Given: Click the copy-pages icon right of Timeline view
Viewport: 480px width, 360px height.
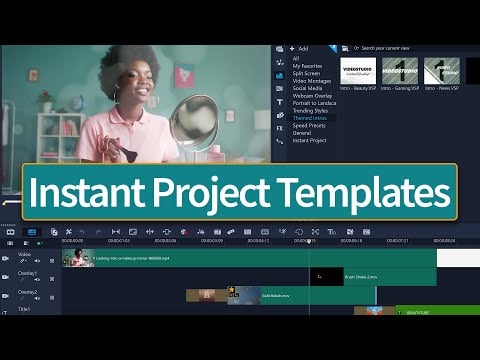Looking at the screenshot, I should tap(54, 232).
